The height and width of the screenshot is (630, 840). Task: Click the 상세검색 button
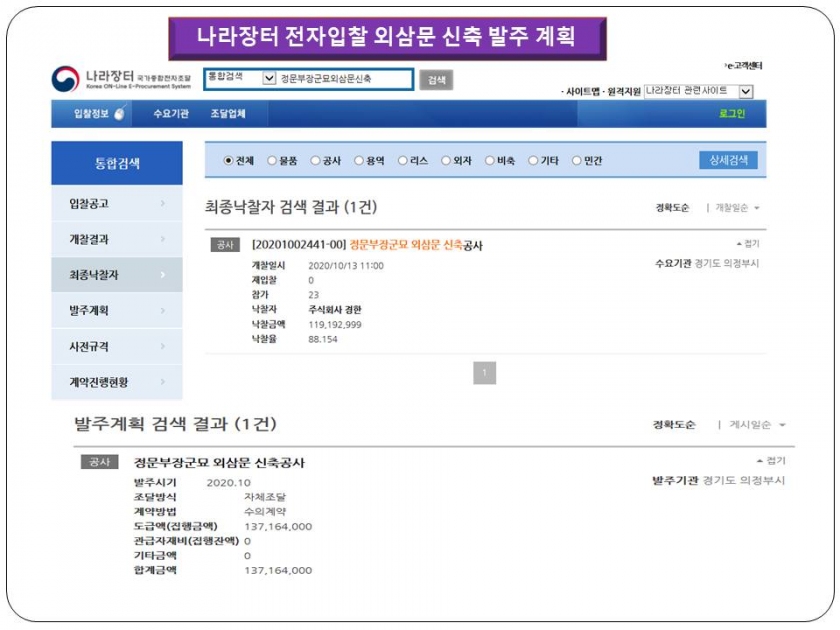pyautogui.click(x=728, y=160)
